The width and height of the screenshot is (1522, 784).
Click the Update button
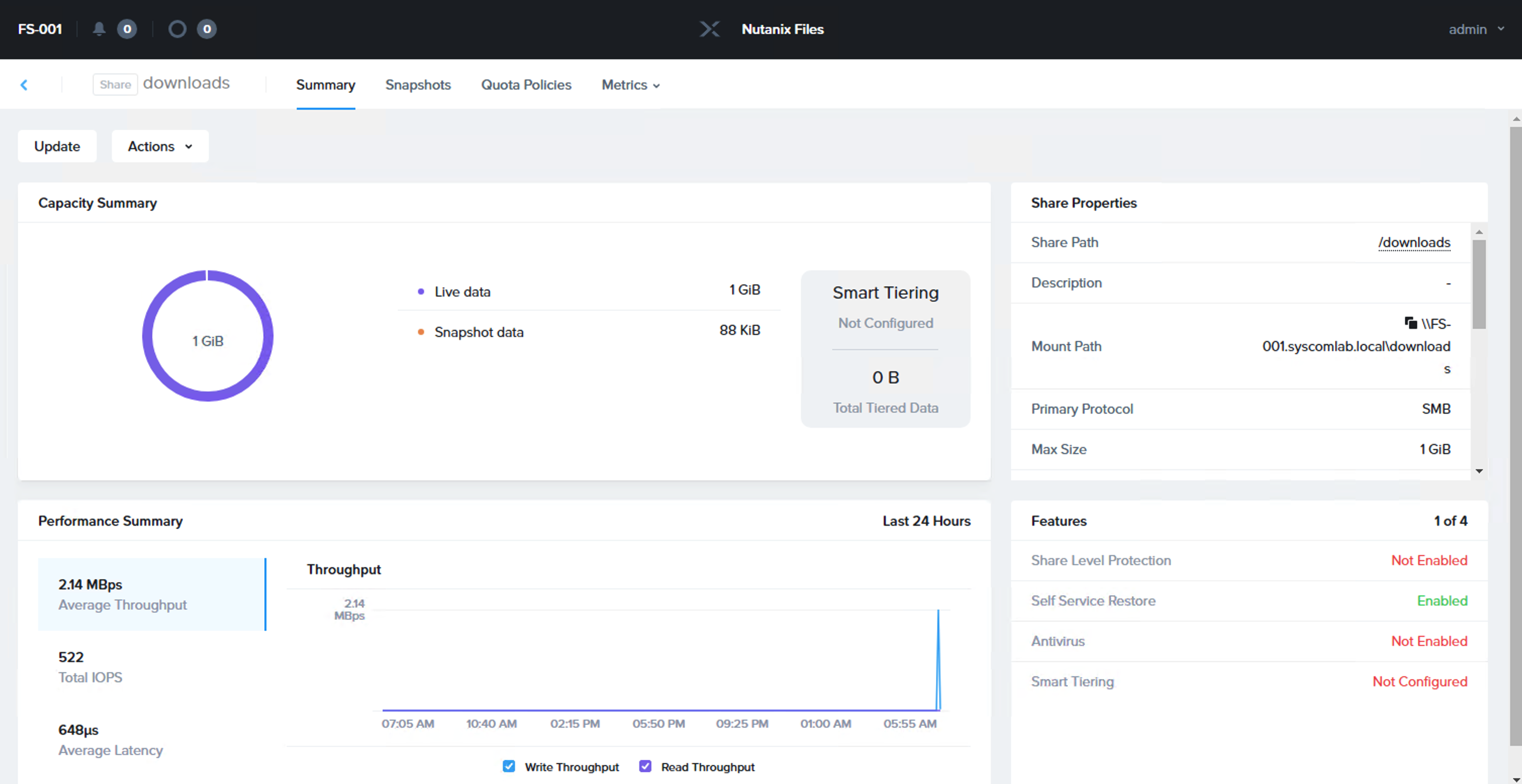point(57,146)
